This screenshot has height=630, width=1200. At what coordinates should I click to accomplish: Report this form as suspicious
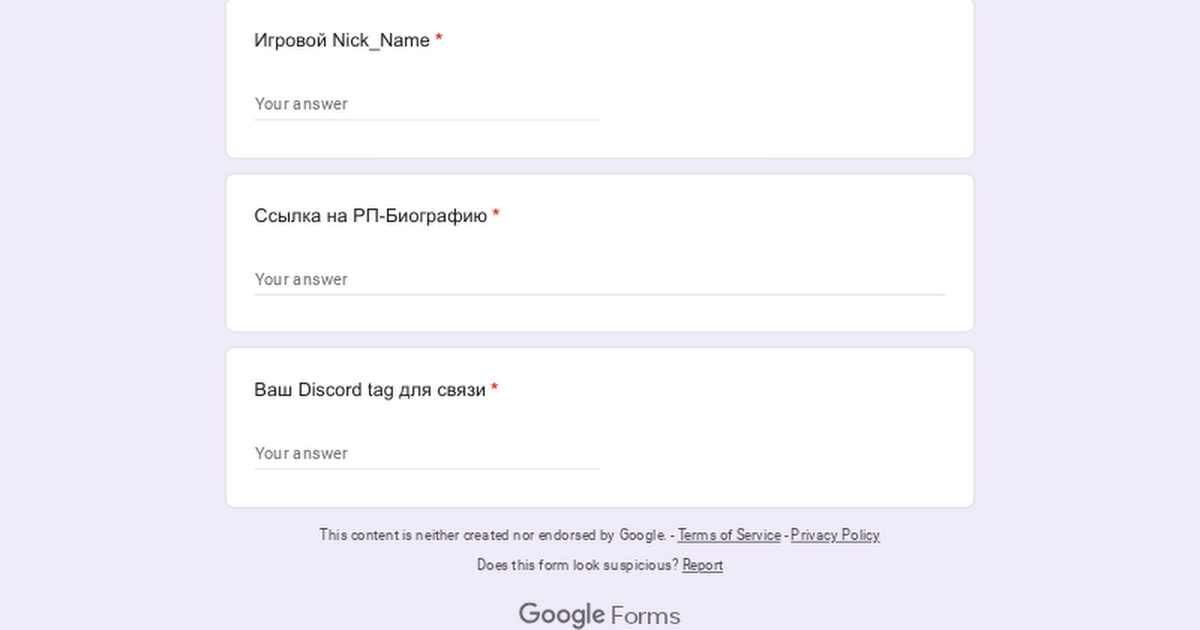(702, 565)
